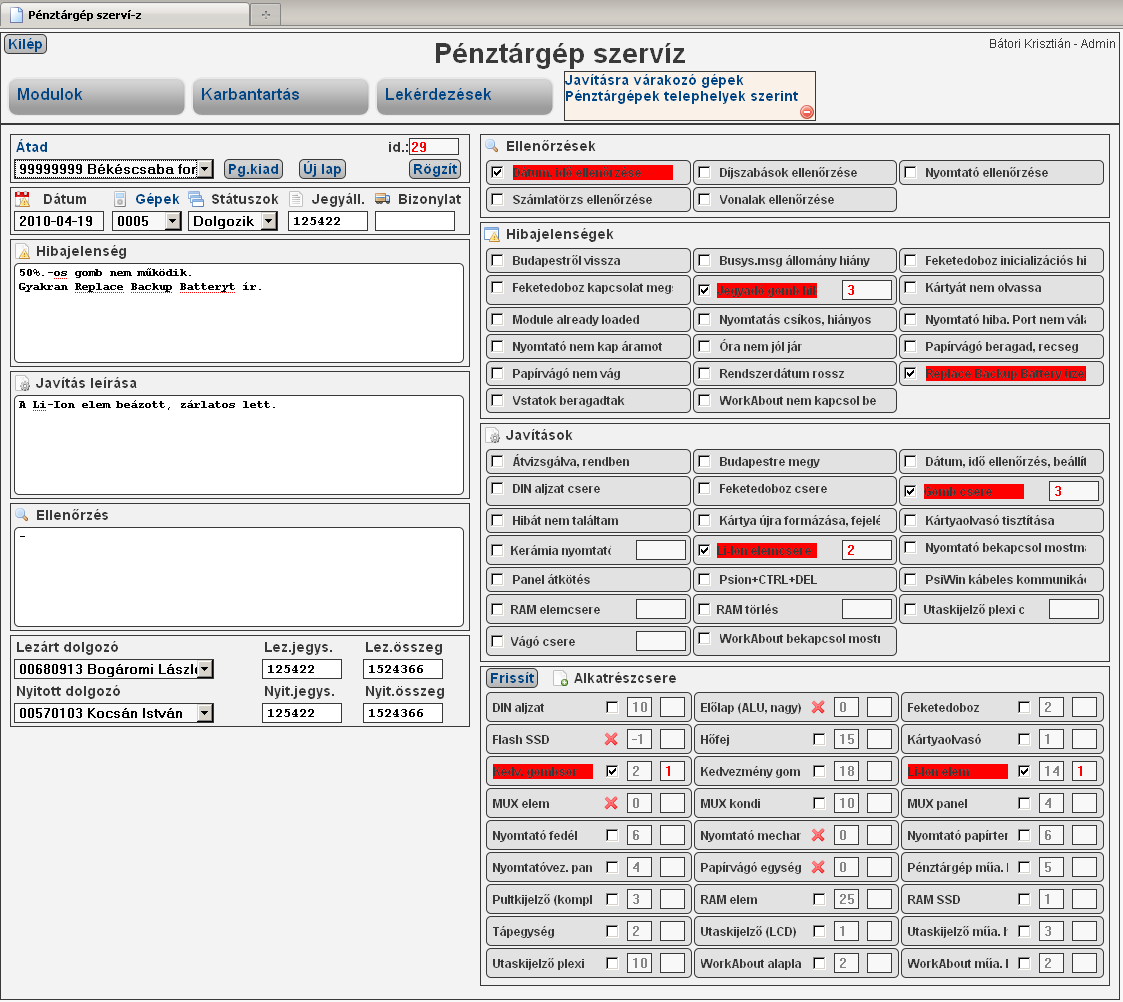Click the red X beside Papírvágó egység

pyautogui.click(x=818, y=867)
